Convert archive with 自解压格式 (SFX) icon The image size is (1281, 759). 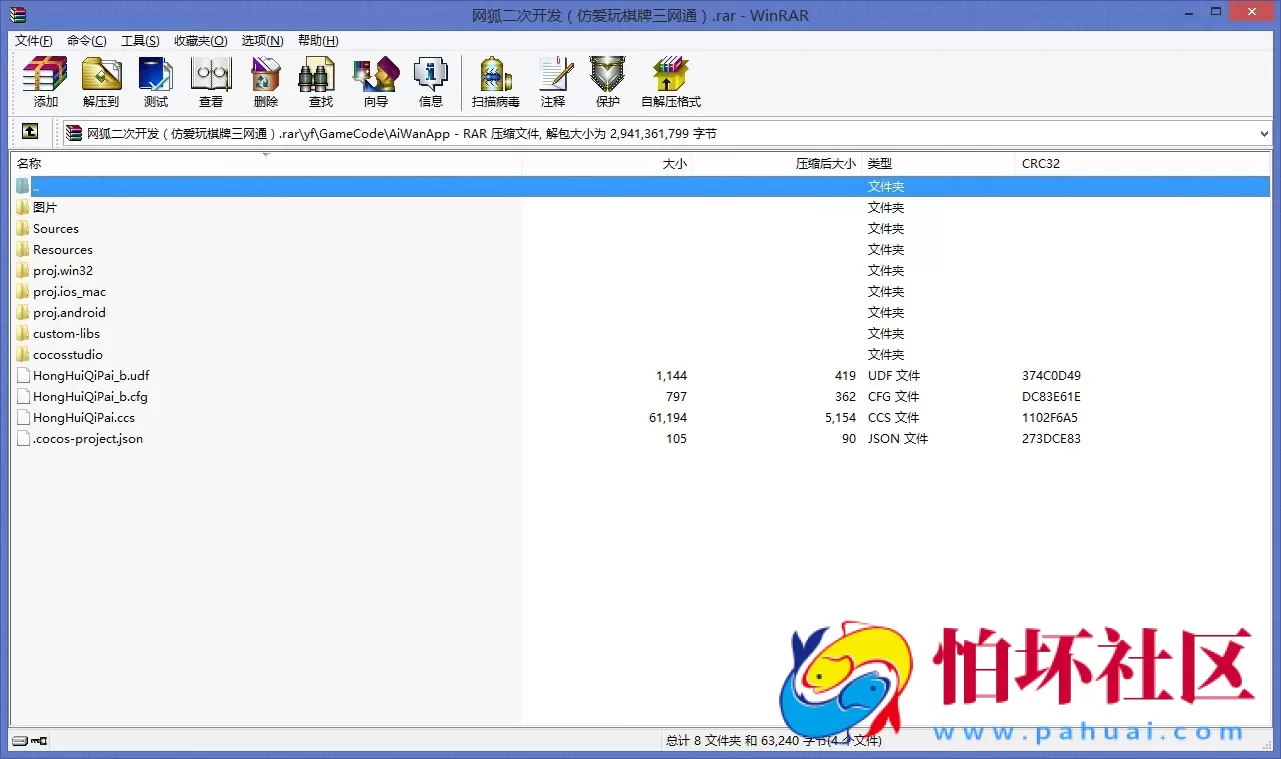click(669, 80)
